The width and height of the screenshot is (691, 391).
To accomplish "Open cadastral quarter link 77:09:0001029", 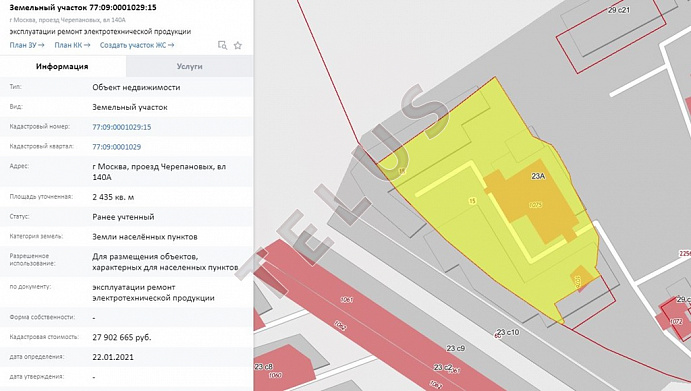I will pyautogui.click(x=117, y=147).
